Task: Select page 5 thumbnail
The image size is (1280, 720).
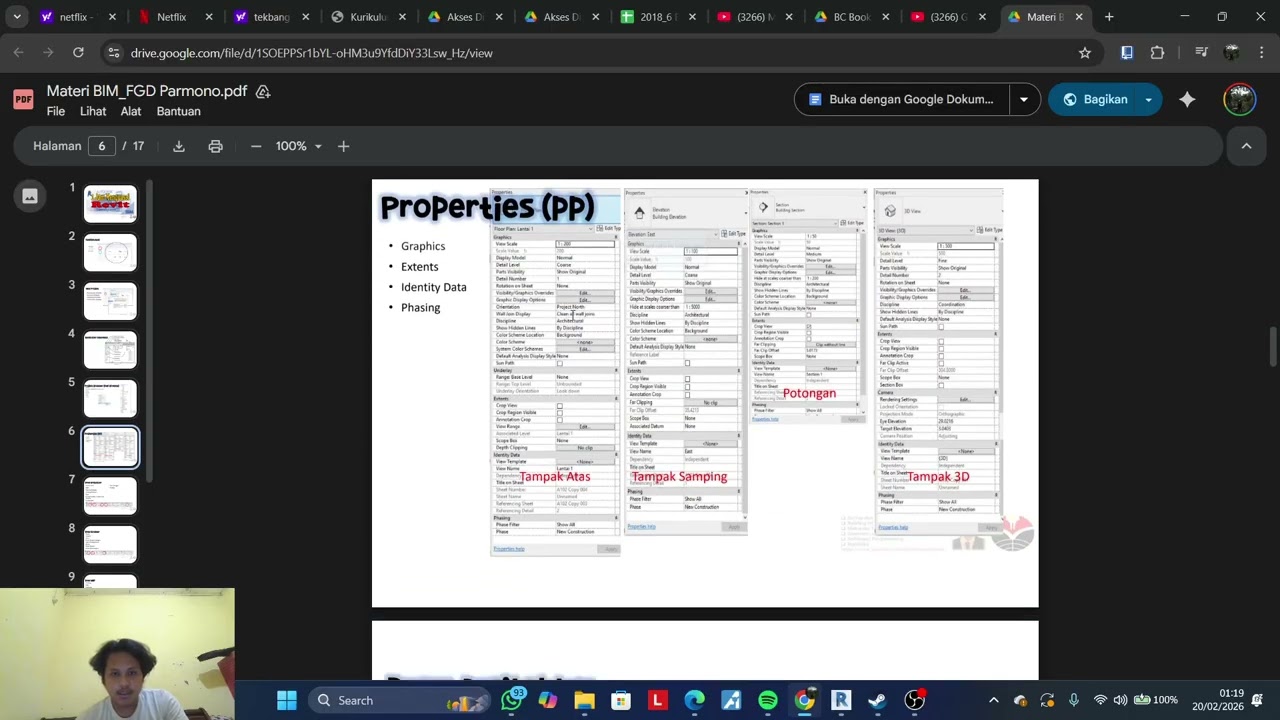Action: click(110, 398)
